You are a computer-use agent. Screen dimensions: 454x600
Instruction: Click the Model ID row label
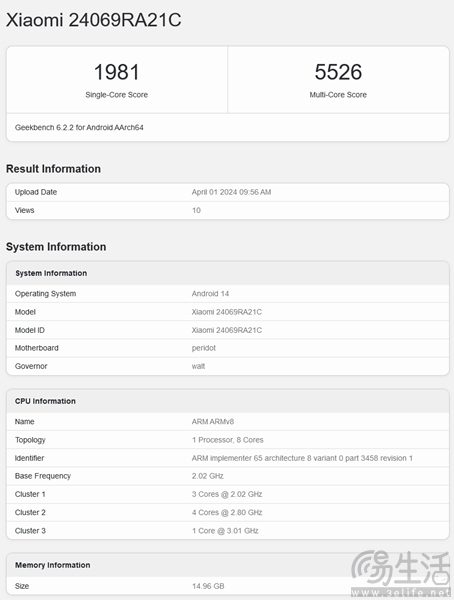click(x=29, y=330)
